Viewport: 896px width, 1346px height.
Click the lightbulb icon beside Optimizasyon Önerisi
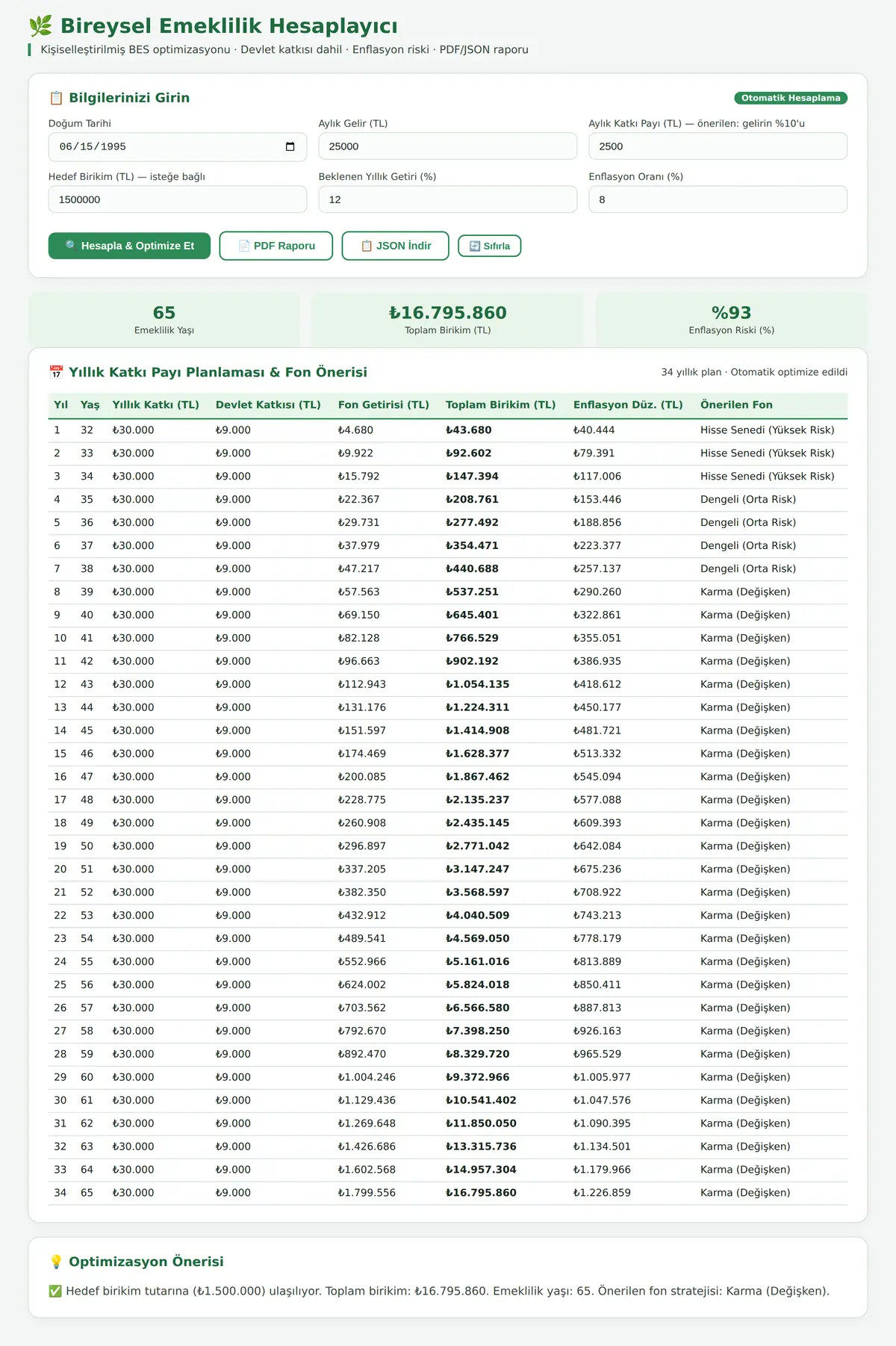click(56, 1262)
